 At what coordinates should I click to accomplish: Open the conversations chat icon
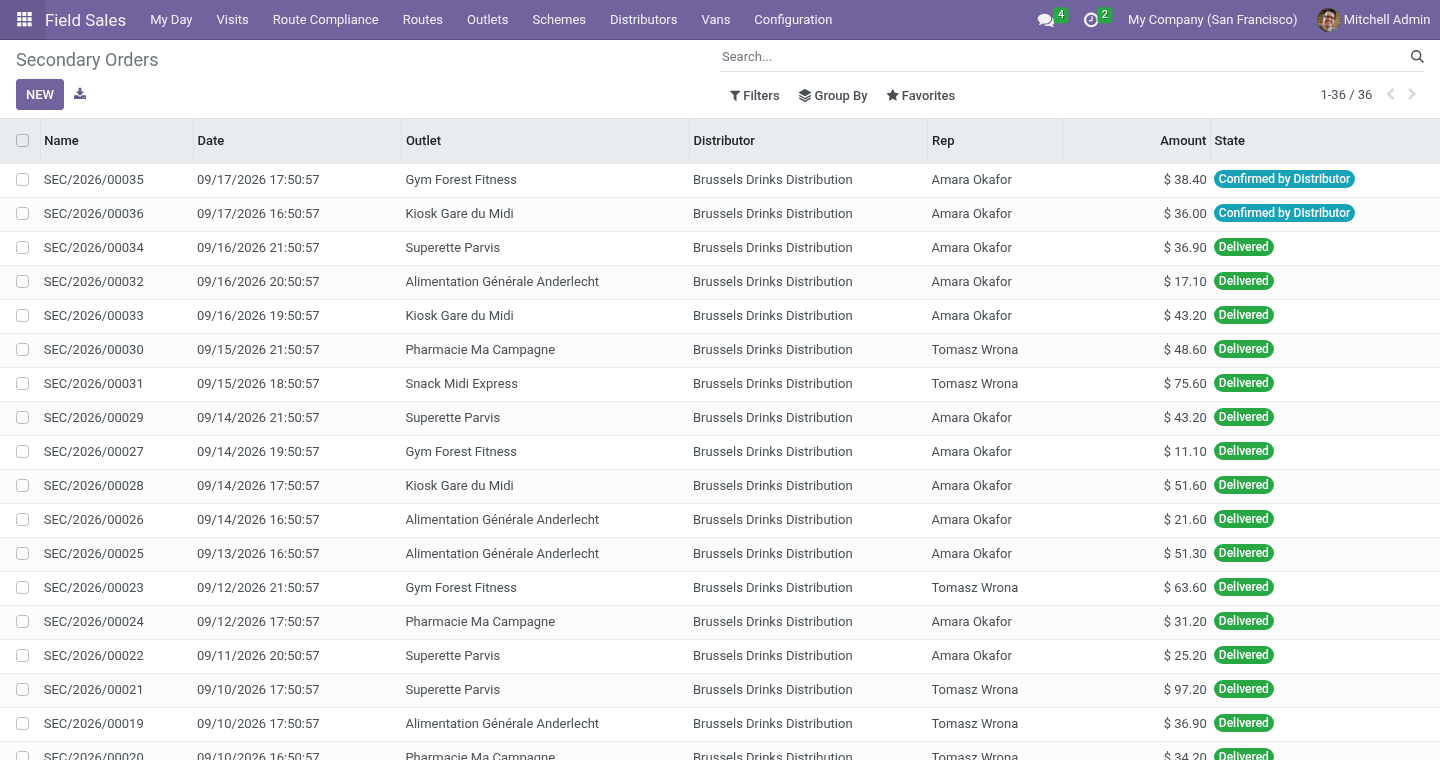click(1046, 20)
